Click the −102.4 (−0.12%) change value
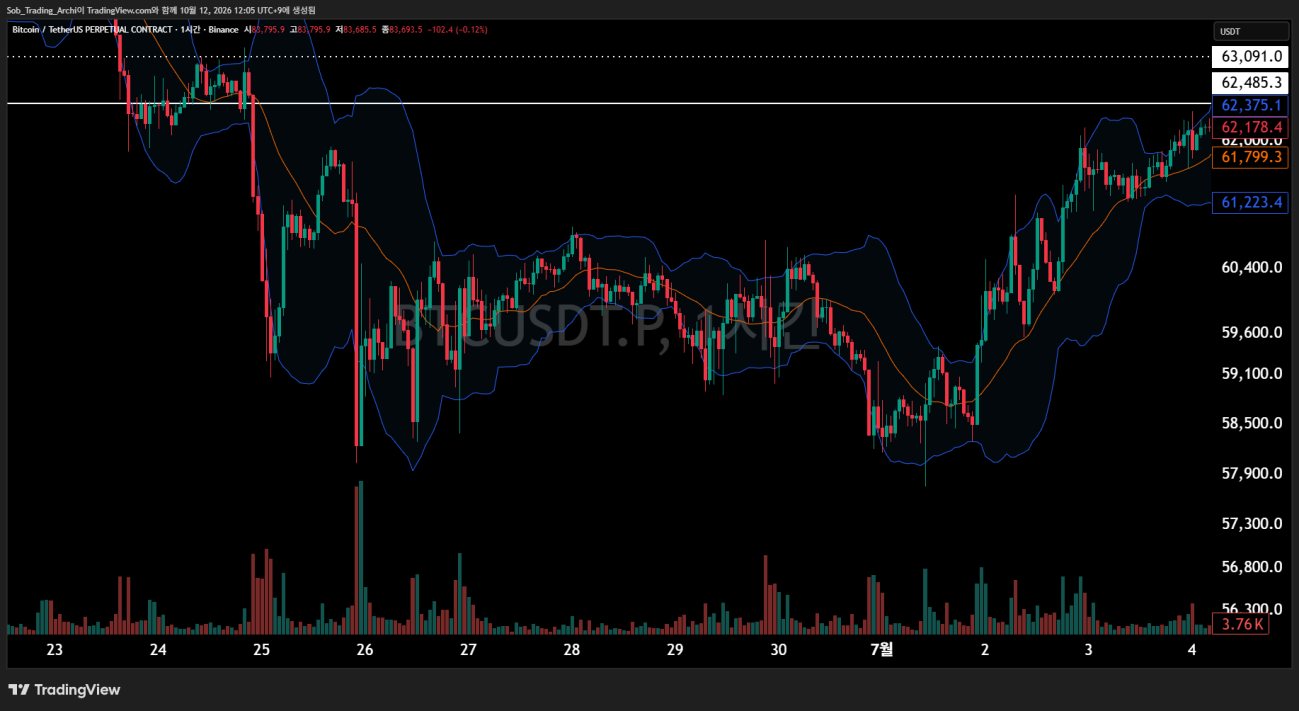 [x=457, y=30]
